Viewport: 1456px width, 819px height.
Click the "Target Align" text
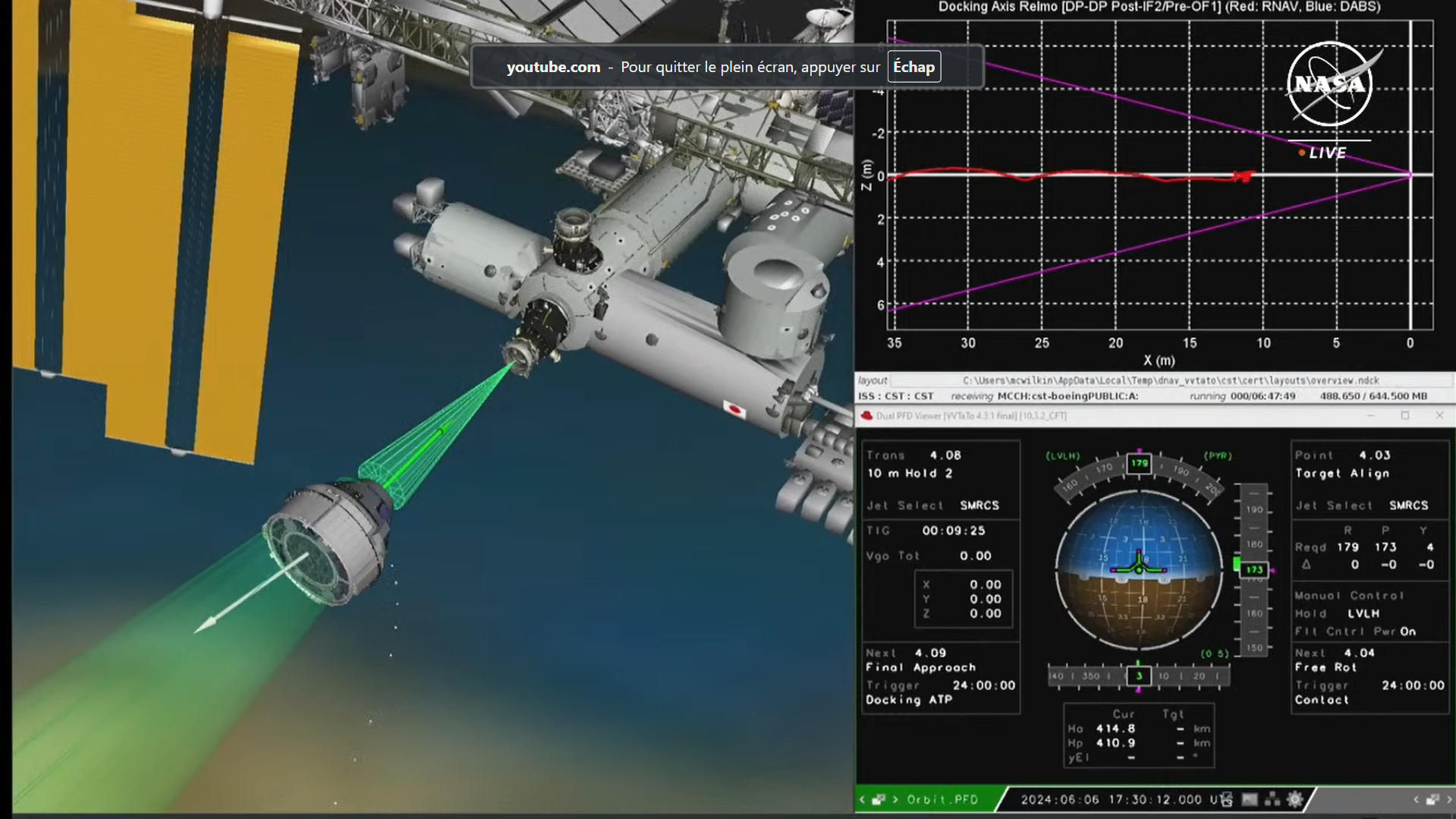coord(1342,473)
